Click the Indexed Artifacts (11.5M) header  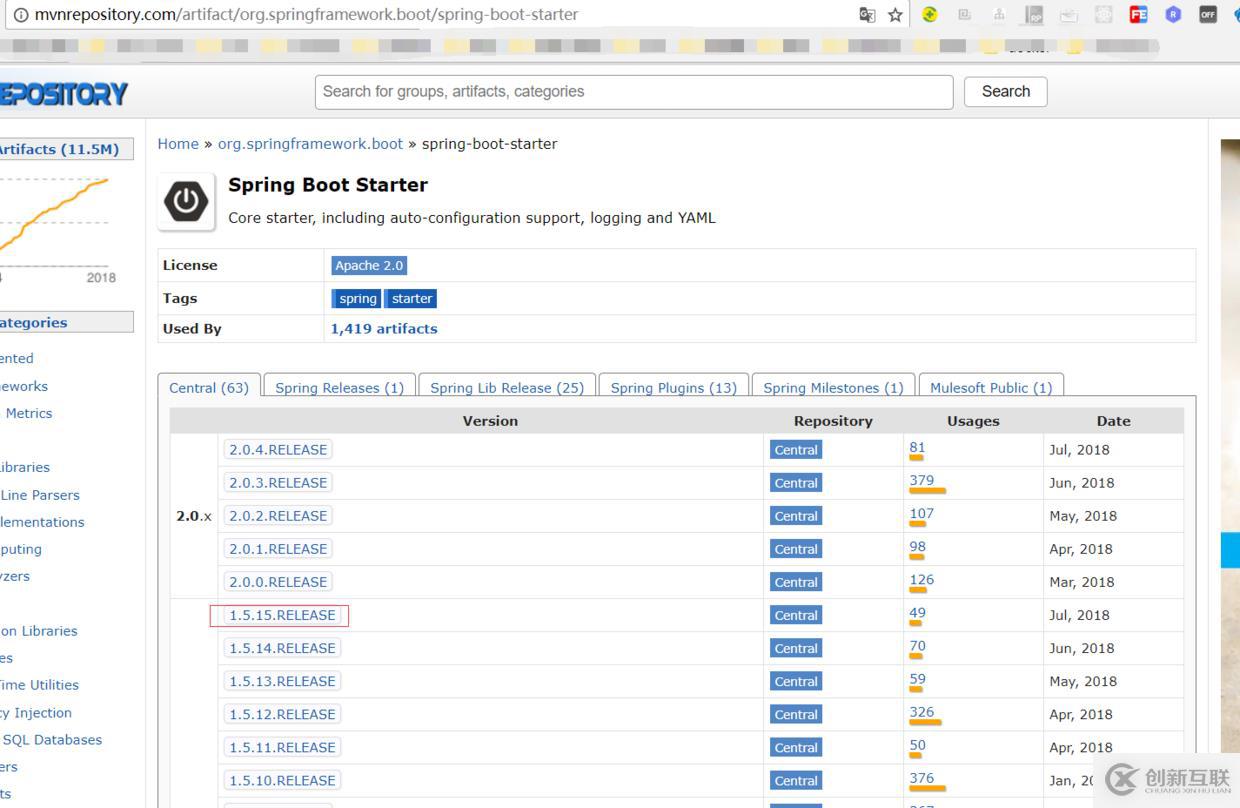click(66, 149)
